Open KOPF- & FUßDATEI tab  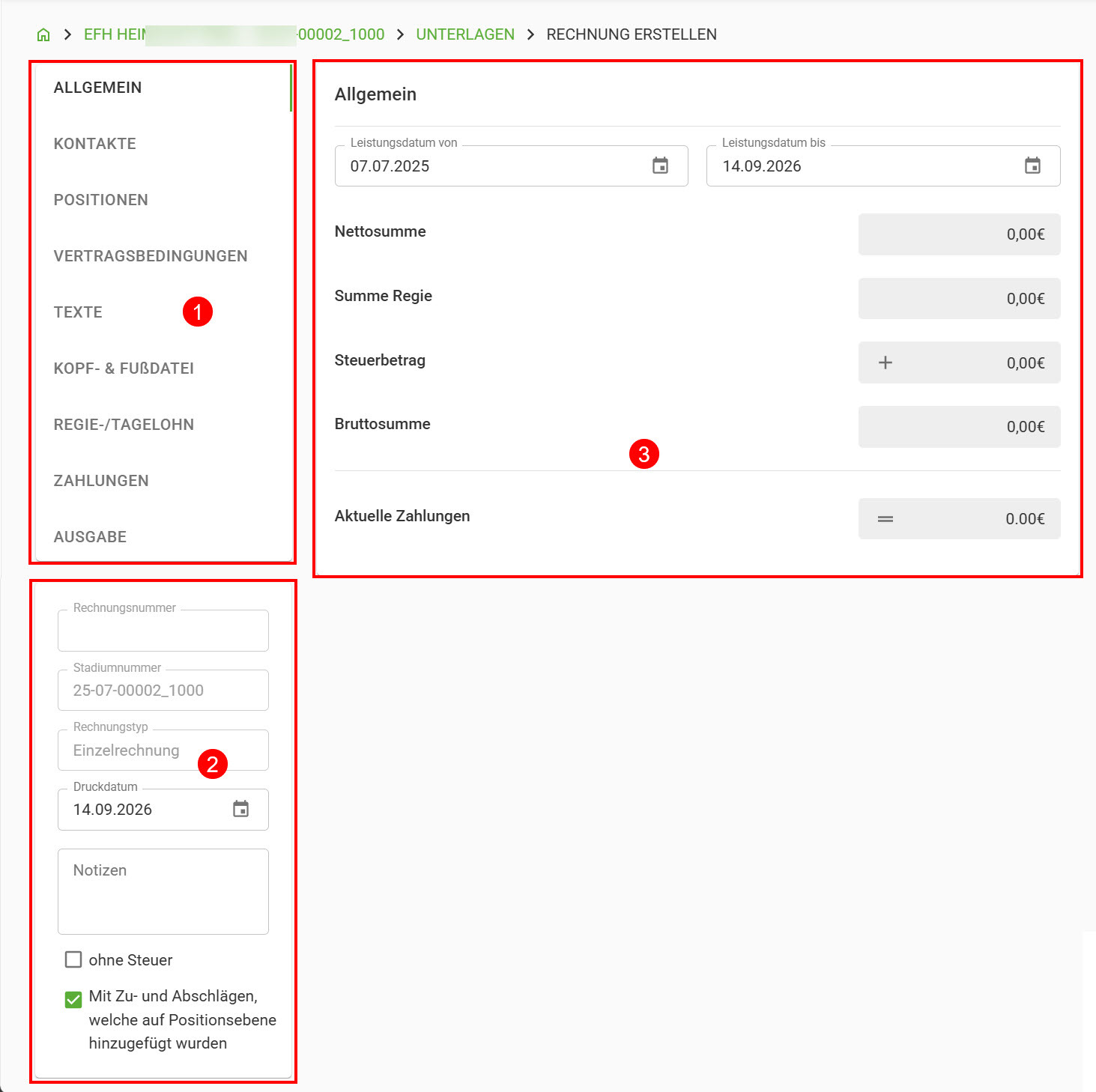pyautogui.click(x=163, y=368)
